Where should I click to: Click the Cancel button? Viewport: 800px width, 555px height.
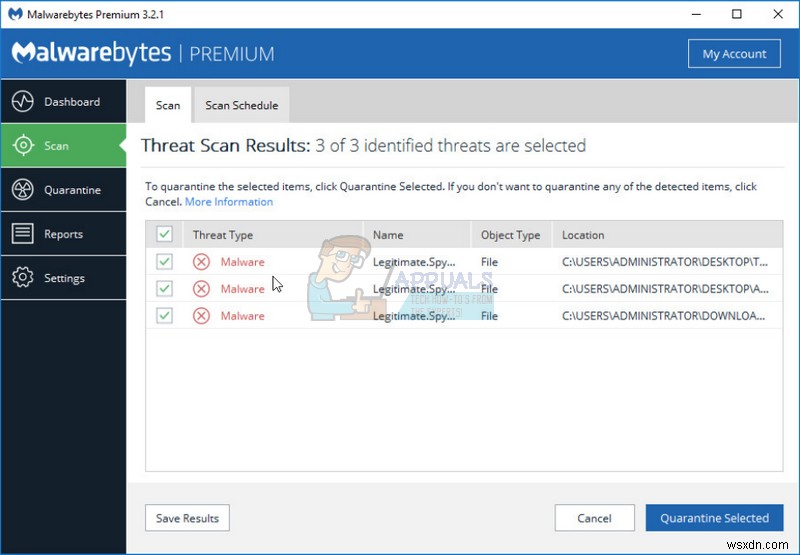(x=594, y=518)
